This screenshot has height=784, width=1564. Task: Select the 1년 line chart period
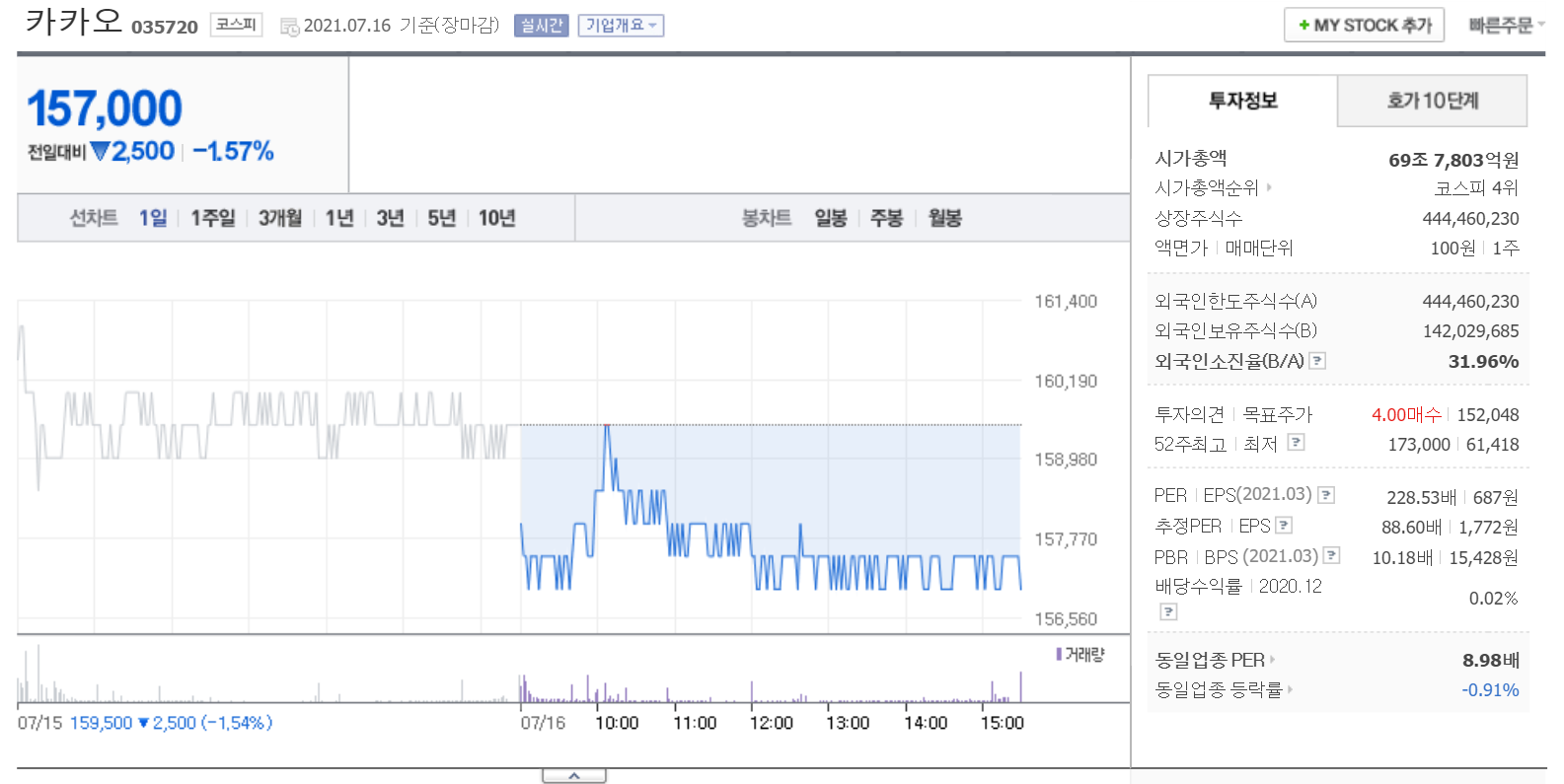(x=339, y=218)
